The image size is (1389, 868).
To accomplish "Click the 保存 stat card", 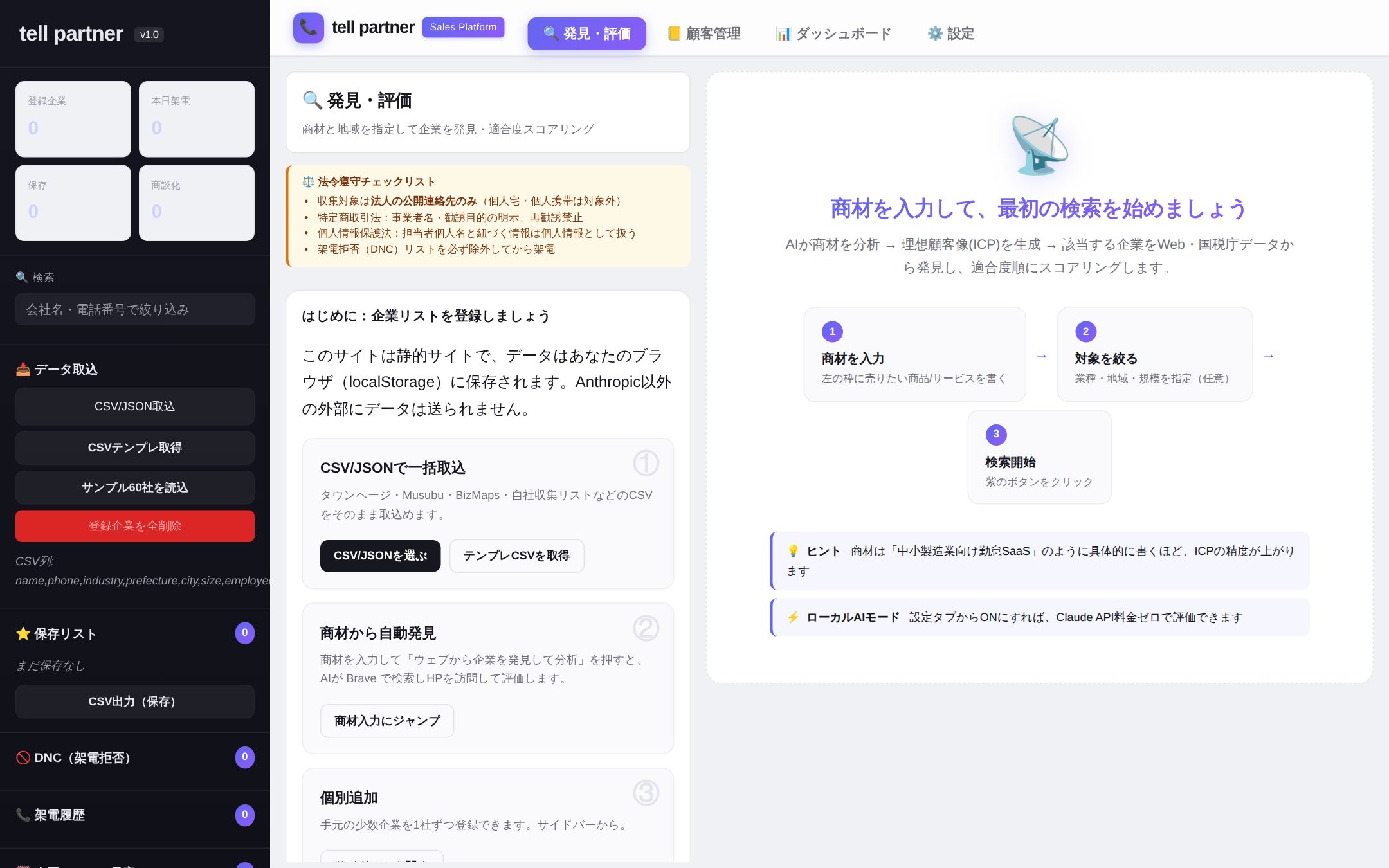I will point(73,203).
